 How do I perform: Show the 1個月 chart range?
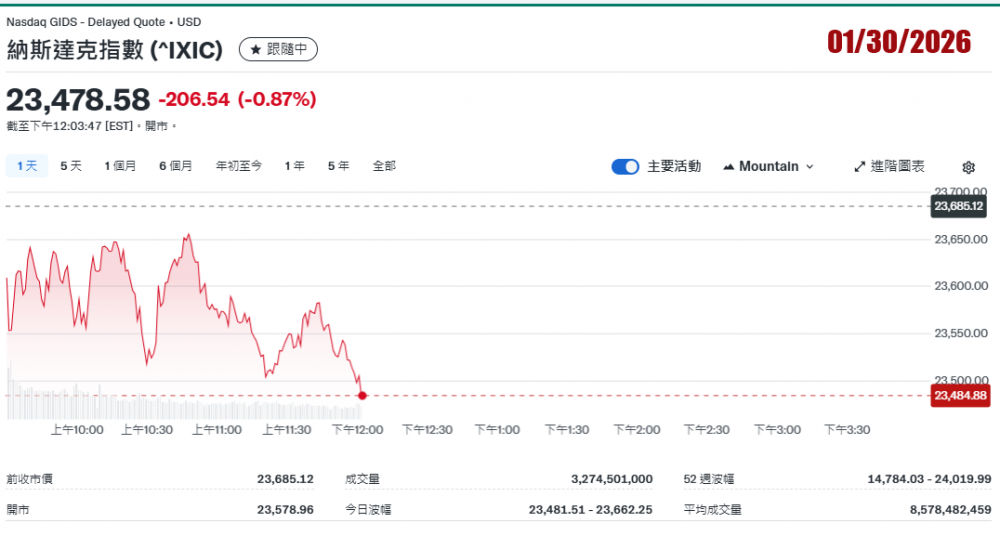click(120, 166)
